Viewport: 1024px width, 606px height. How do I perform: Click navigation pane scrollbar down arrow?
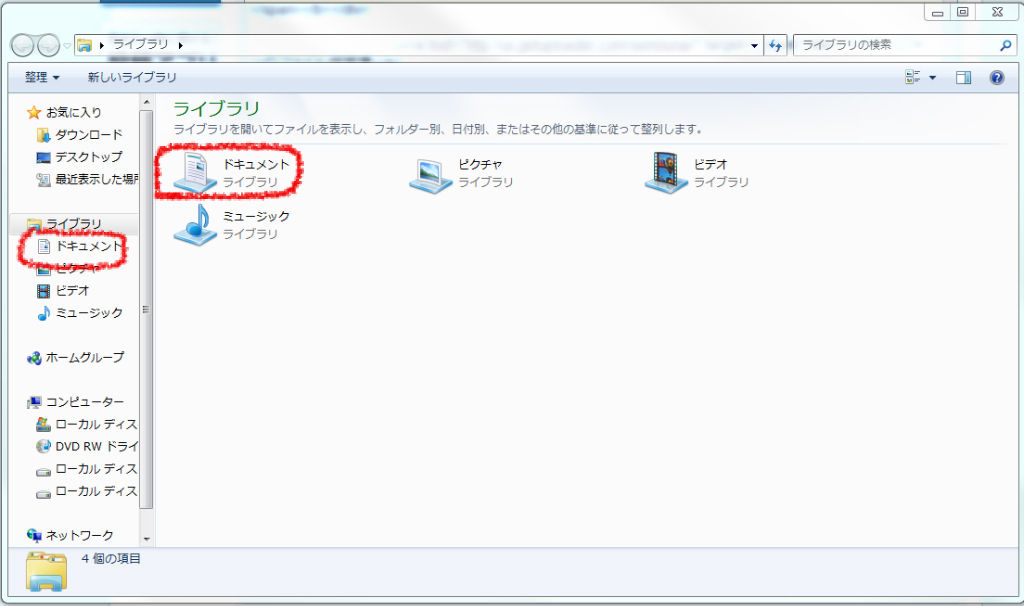click(146, 539)
